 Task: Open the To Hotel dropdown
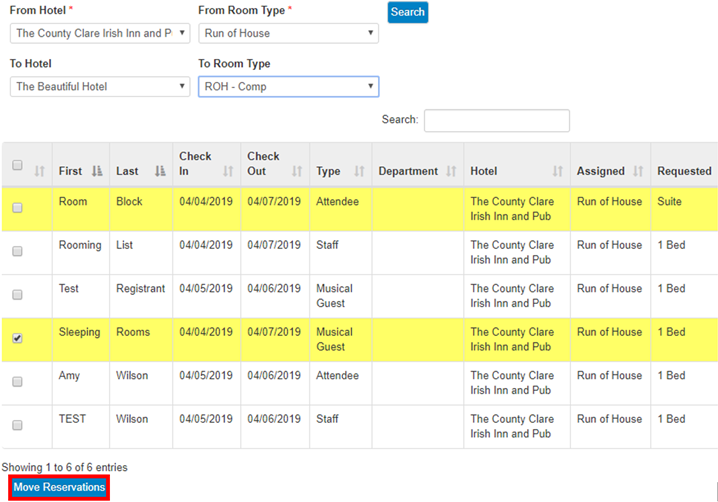pos(99,87)
